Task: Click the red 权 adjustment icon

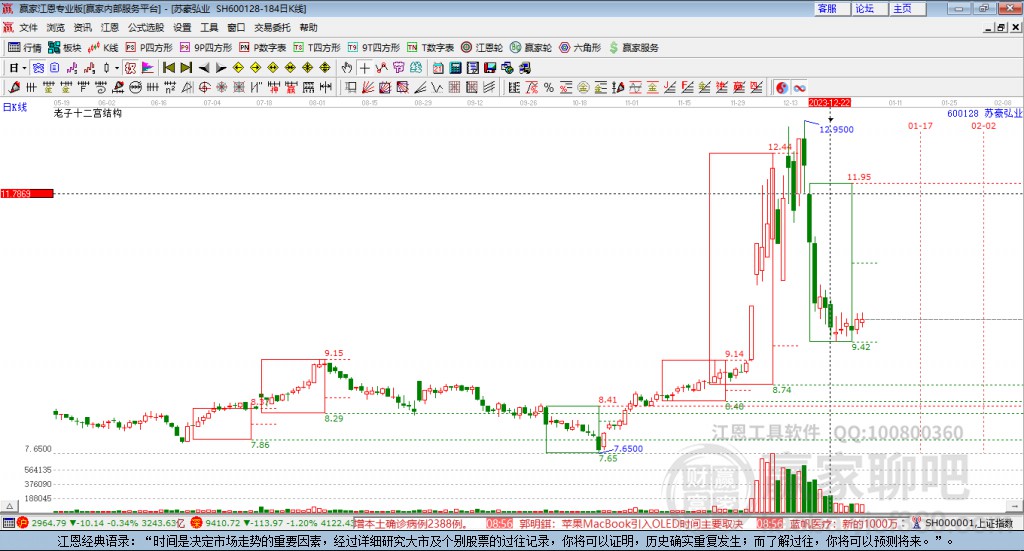Action: (130, 68)
